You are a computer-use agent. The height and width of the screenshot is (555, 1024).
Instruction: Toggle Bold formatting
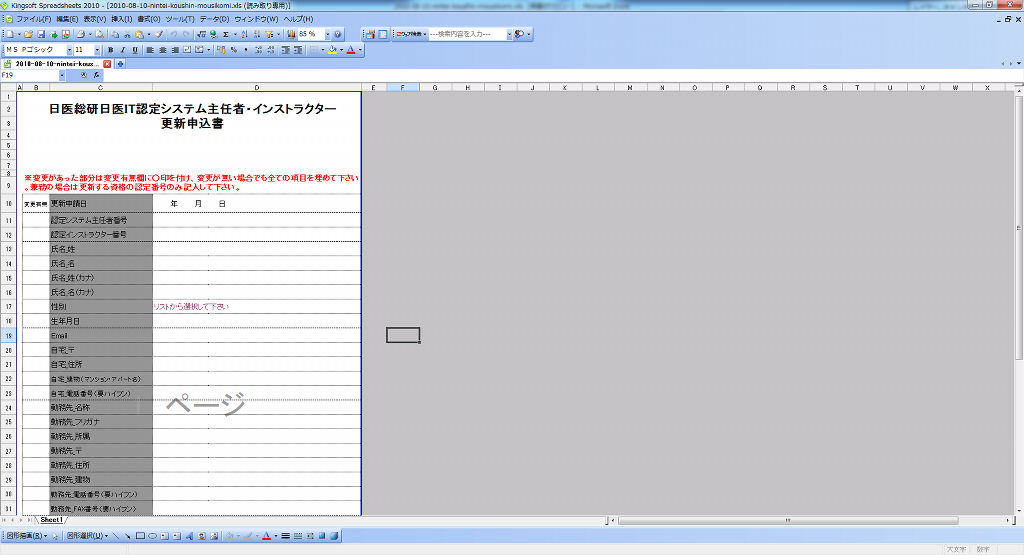coord(110,50)
